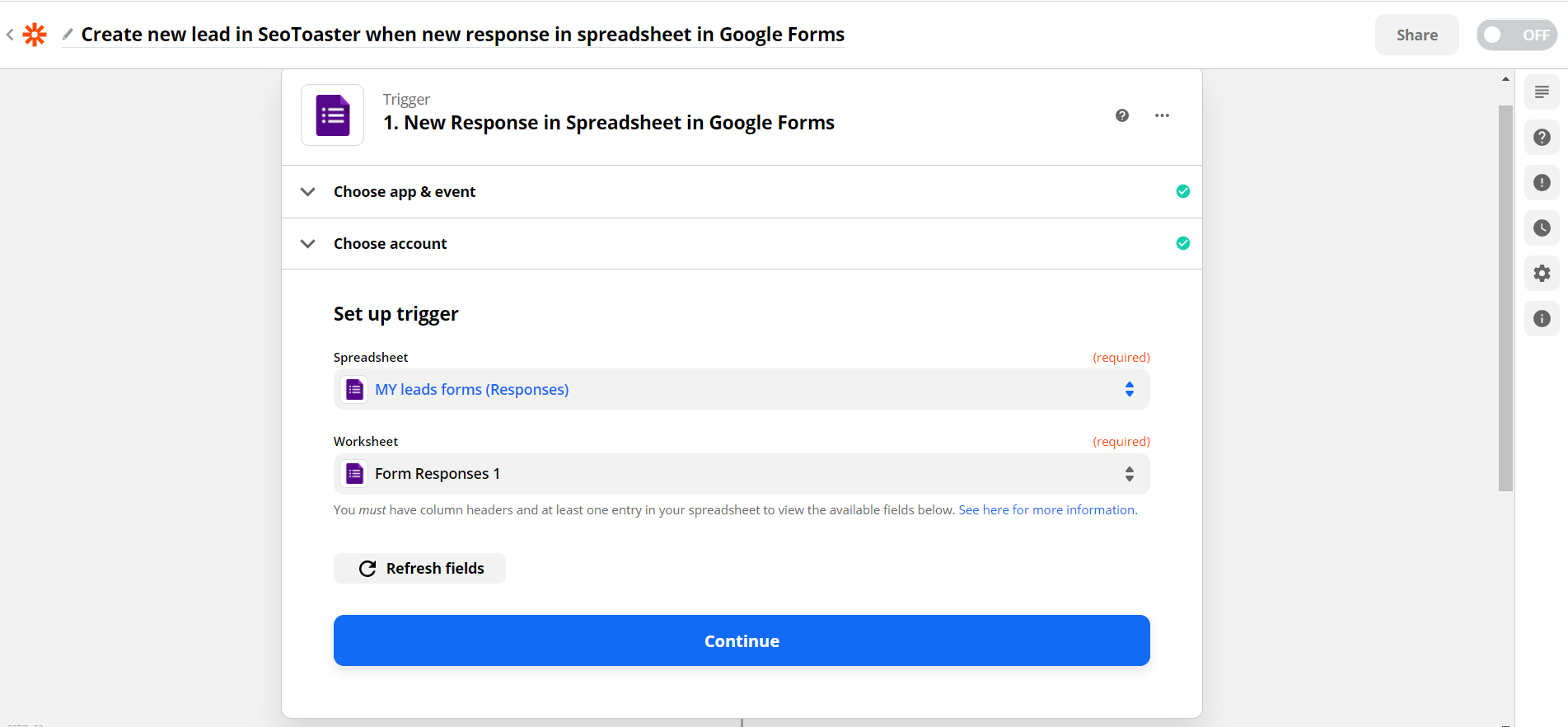
Task: Open the trigger step help question icon
Action: [x=1121, y=115]
